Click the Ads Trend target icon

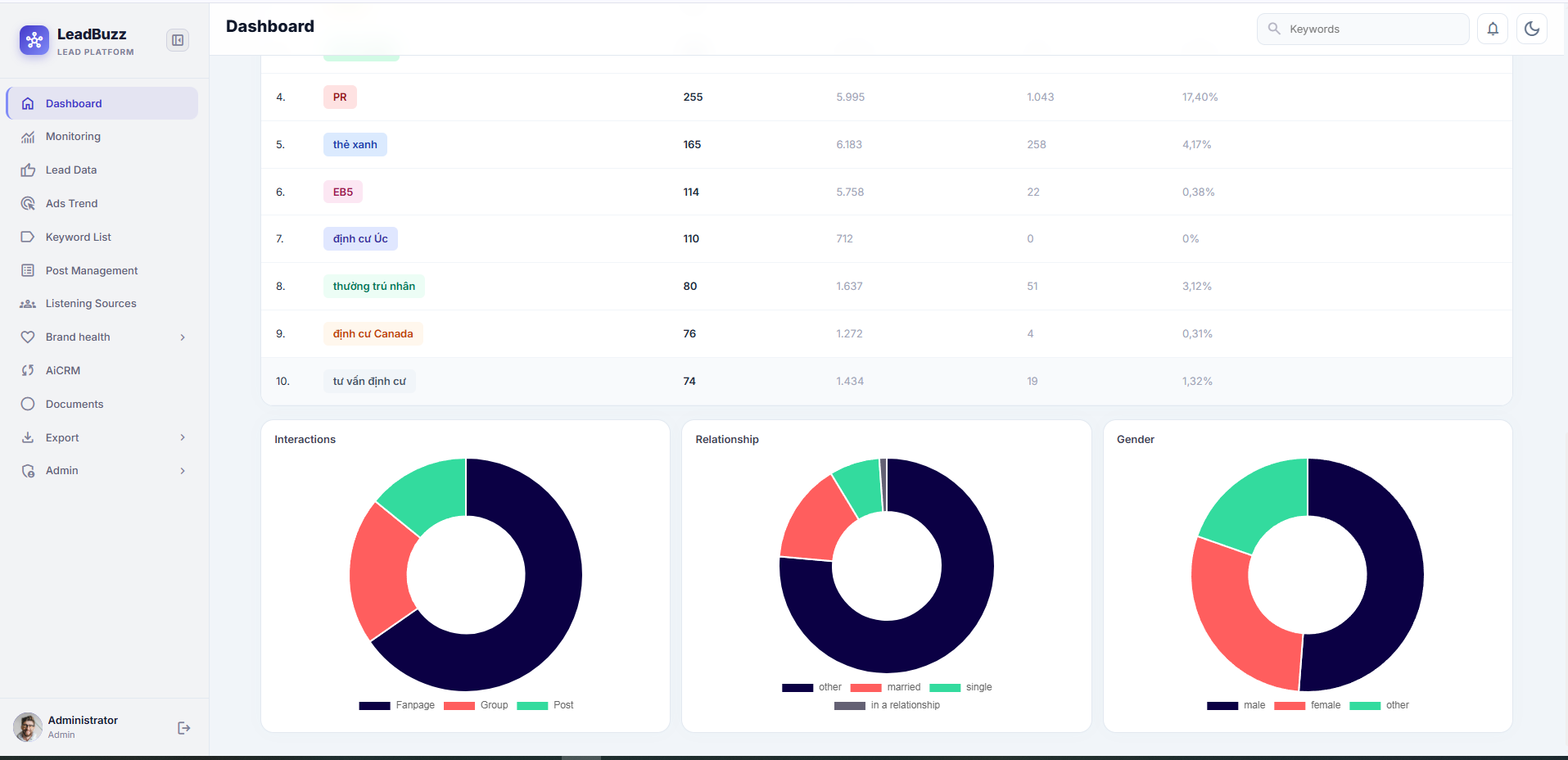point(28,203)
